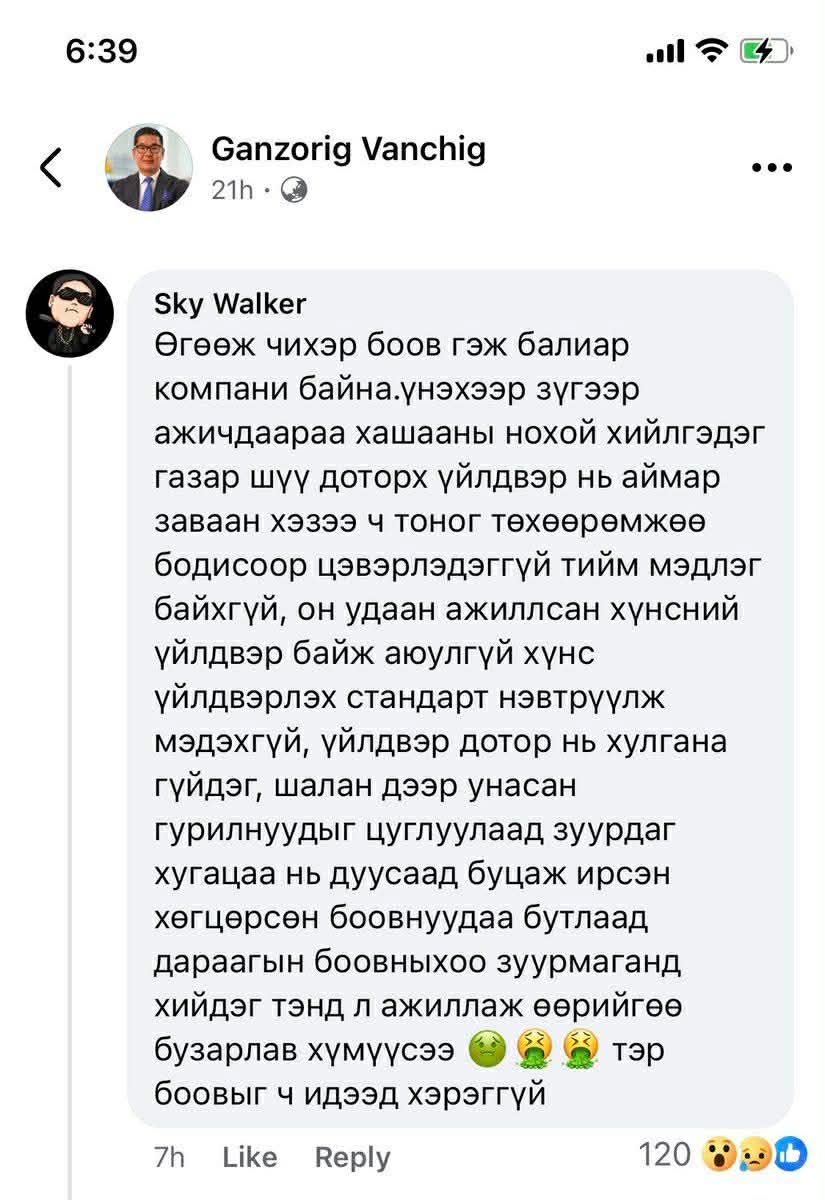Reply to the Sky Walker comment
This screenshot has height=1200, width=825.
[x=352, y=1157]
